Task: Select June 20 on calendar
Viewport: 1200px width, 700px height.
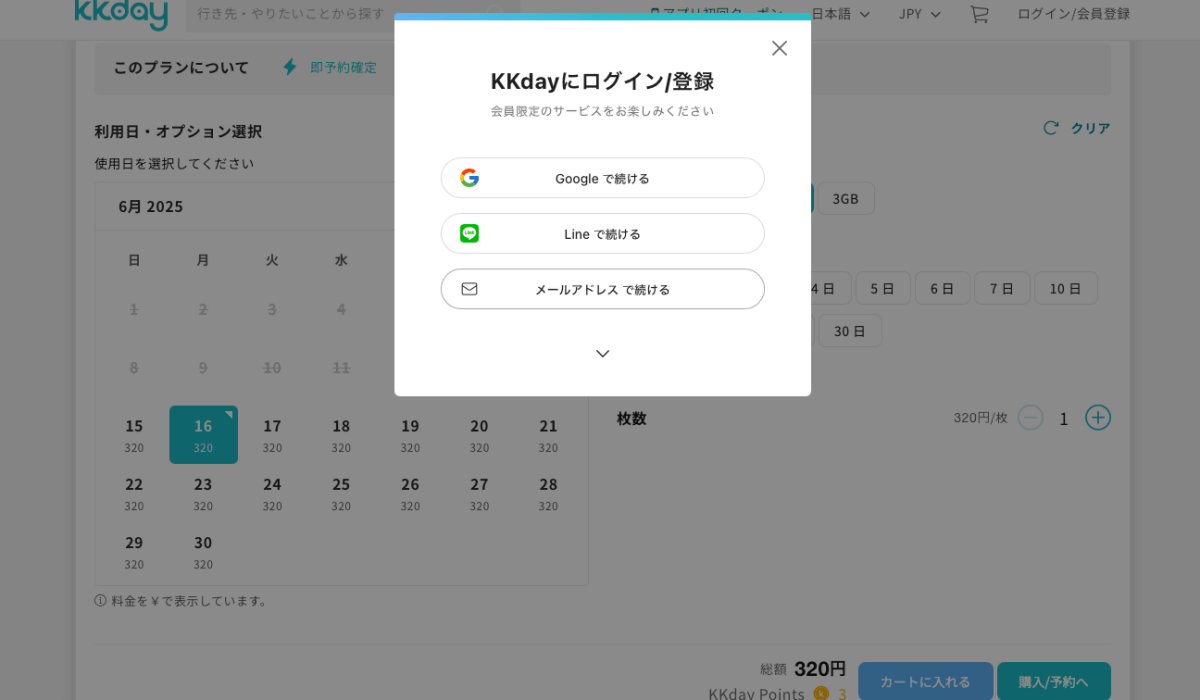Action: tap(479, 435)
